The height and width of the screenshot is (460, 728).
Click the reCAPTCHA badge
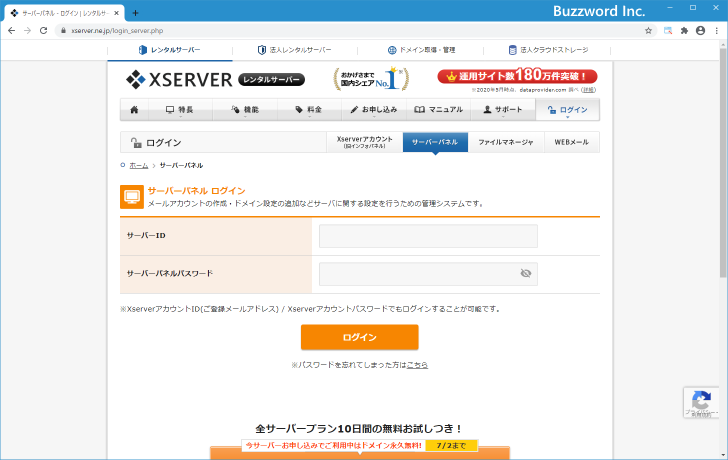[701, 402]
